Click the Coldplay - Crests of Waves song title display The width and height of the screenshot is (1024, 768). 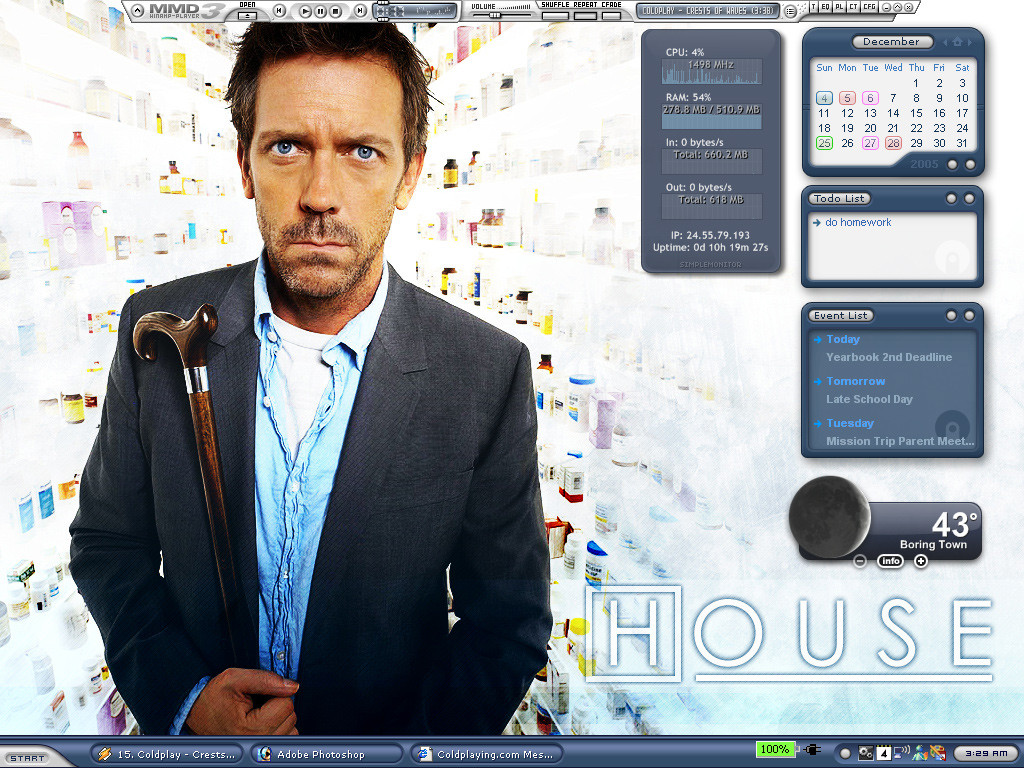coord(708,11)
